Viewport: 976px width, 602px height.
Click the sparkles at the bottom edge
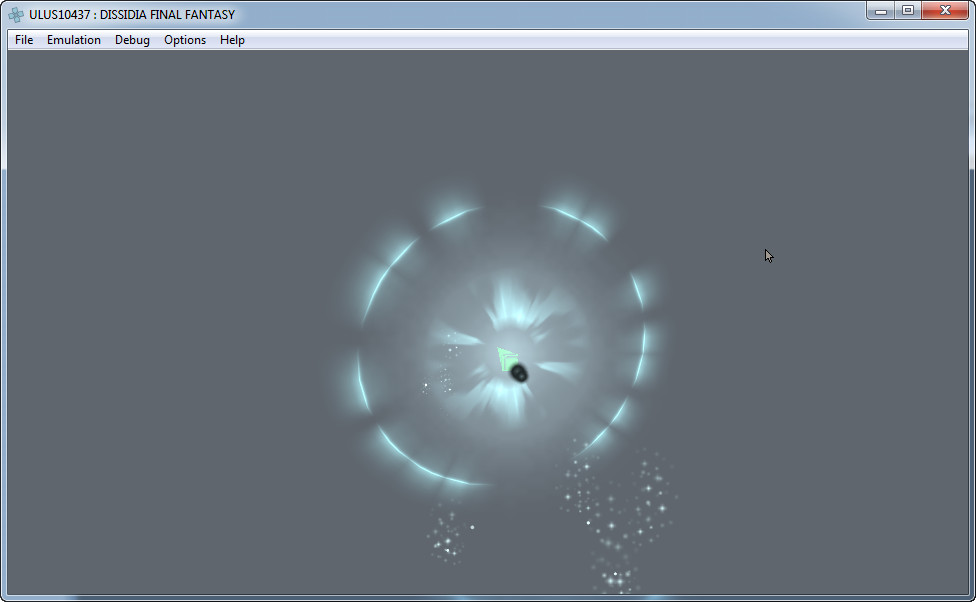613,579
